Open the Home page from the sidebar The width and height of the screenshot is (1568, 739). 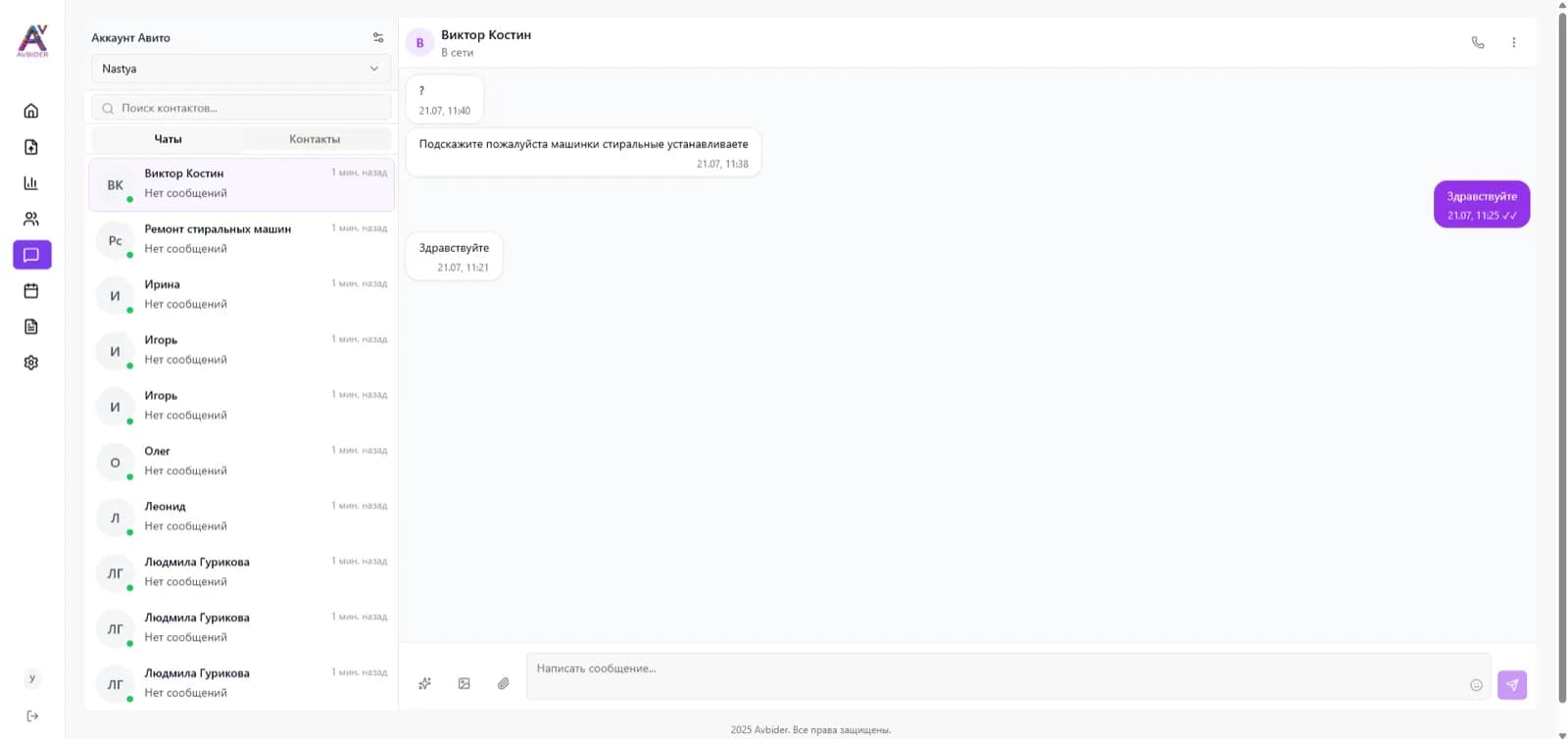coord(31,111)
